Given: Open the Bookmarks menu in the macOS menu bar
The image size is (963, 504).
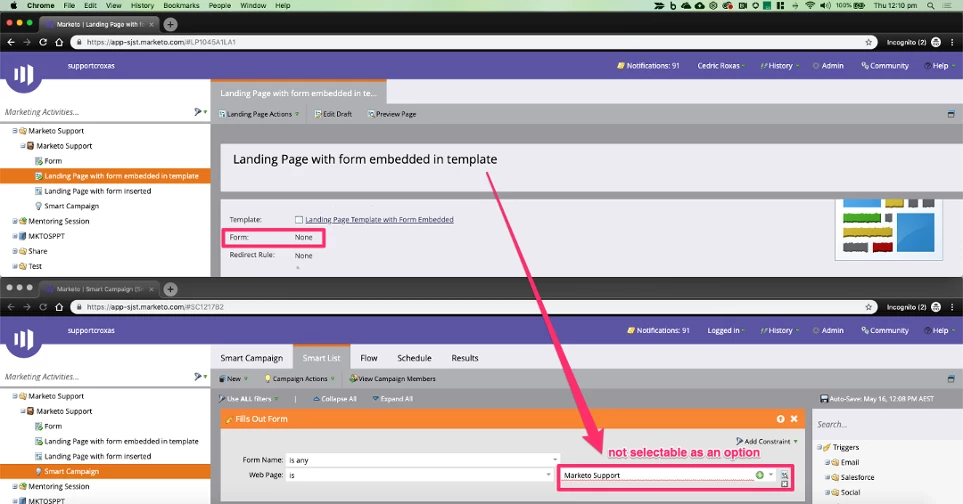Looking at the screenshot, I should [181, 6].
